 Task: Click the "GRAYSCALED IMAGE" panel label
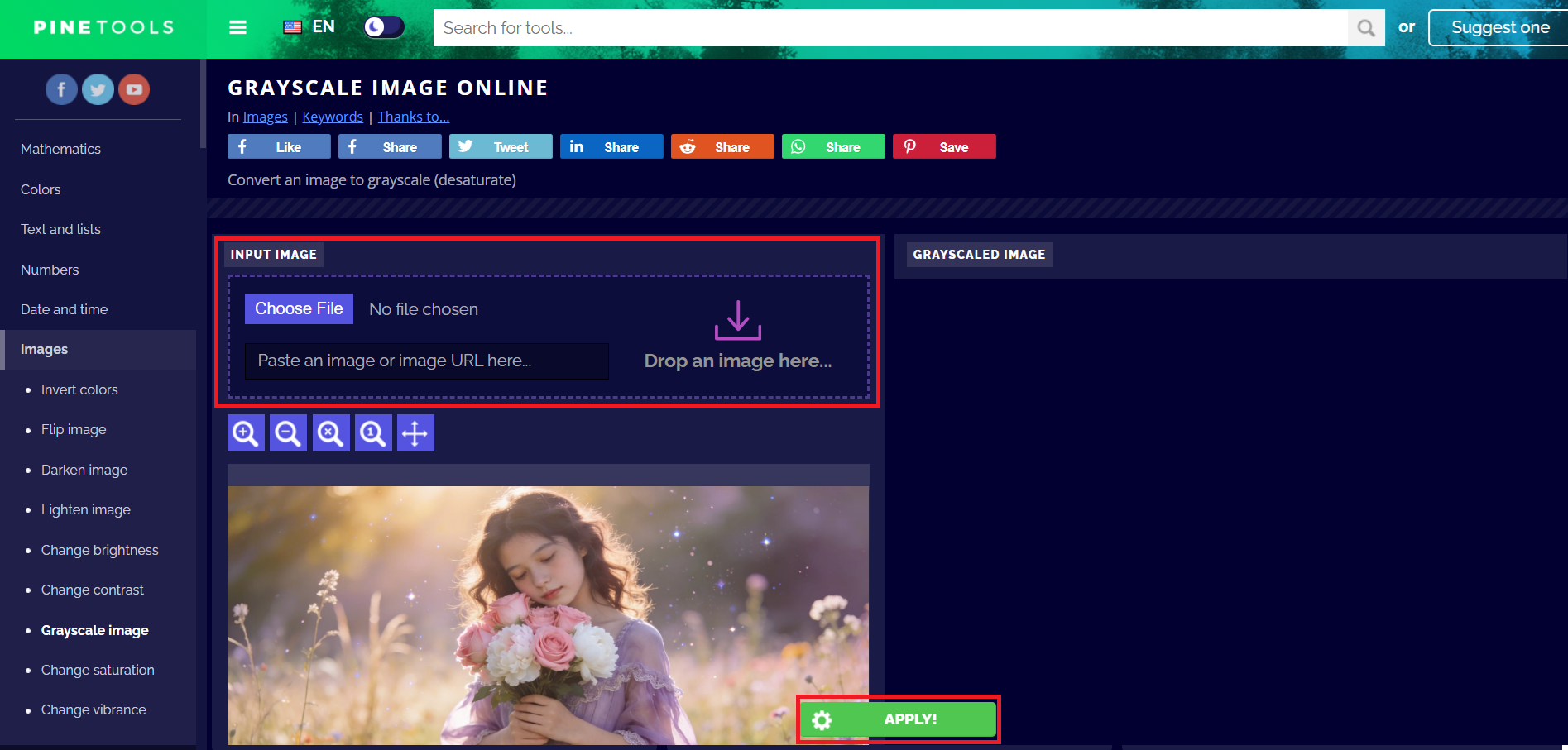[x=980, y=255]
